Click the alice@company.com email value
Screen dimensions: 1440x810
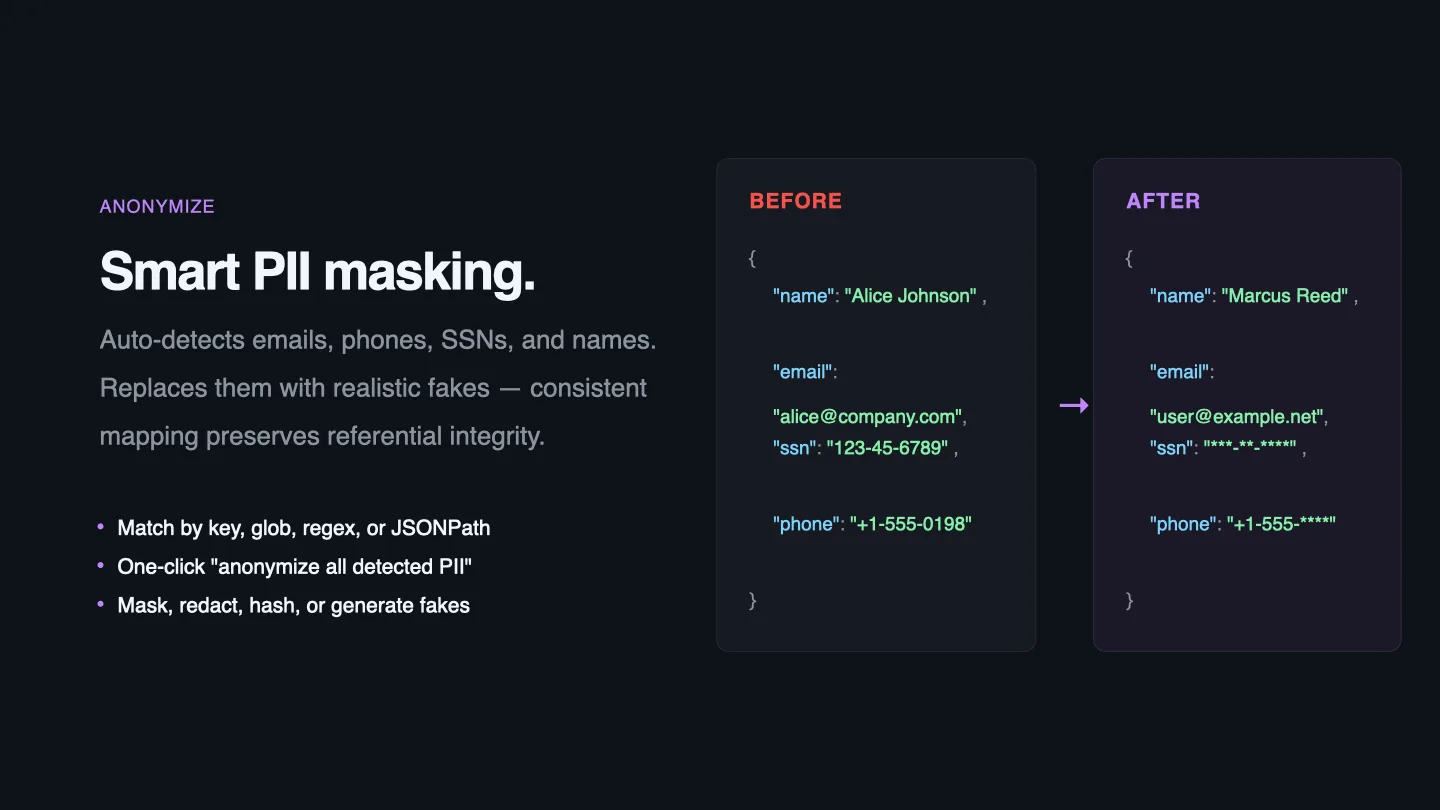click(868, 417)
